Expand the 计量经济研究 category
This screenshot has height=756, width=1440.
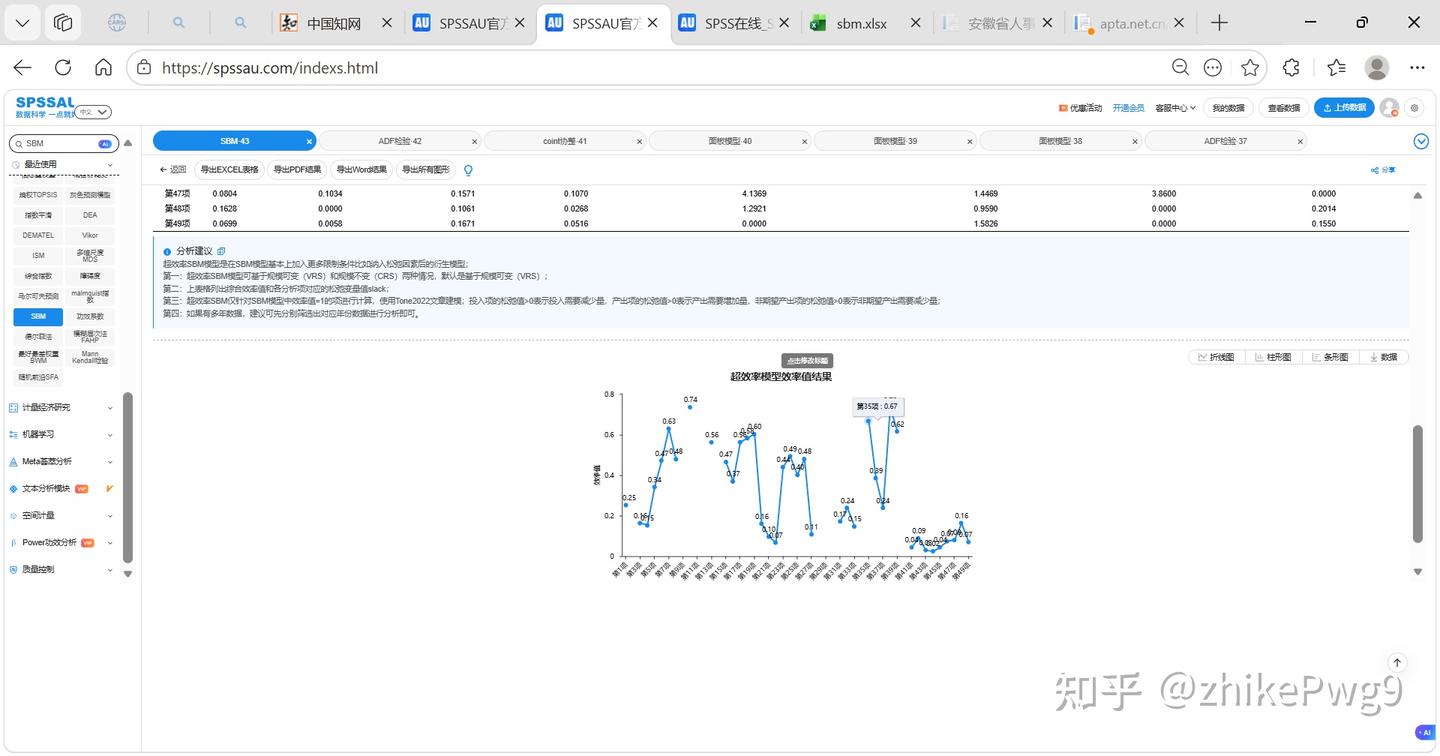click(62, 407)
